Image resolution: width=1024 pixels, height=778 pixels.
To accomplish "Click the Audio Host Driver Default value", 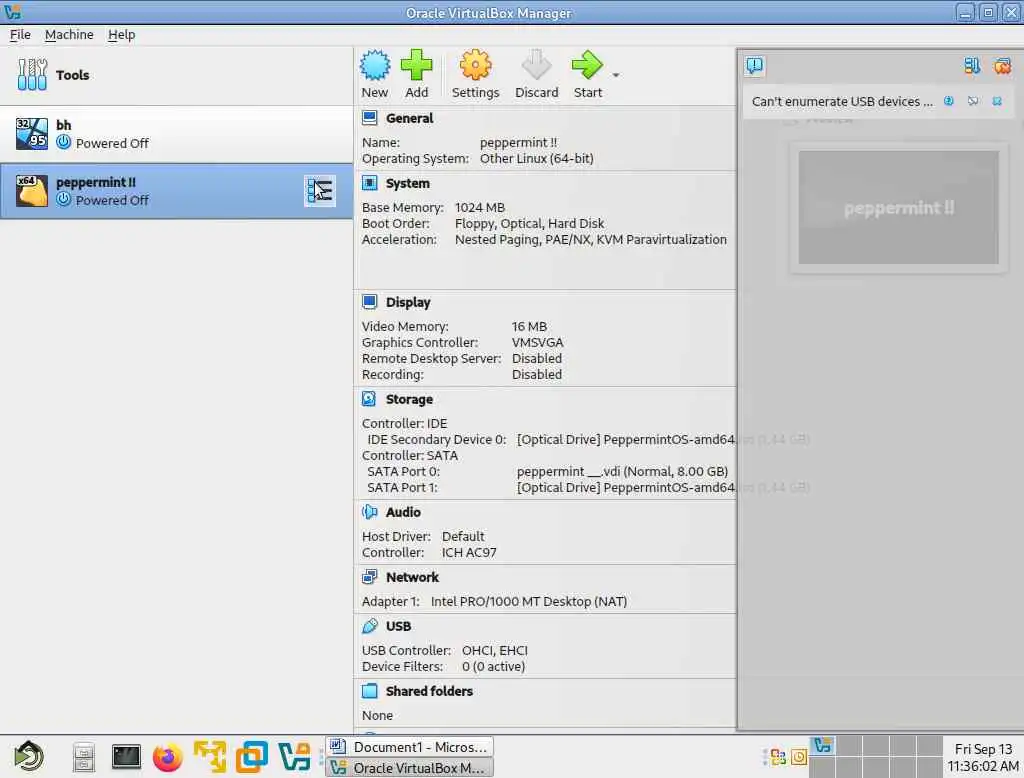I will pyautogui.click(x=463, y=536).
